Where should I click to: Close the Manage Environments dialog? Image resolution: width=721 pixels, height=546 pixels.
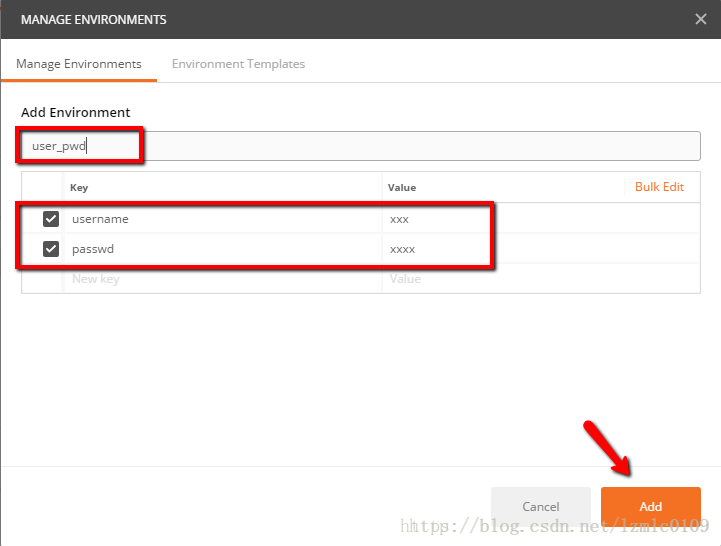tap(700, 19)
